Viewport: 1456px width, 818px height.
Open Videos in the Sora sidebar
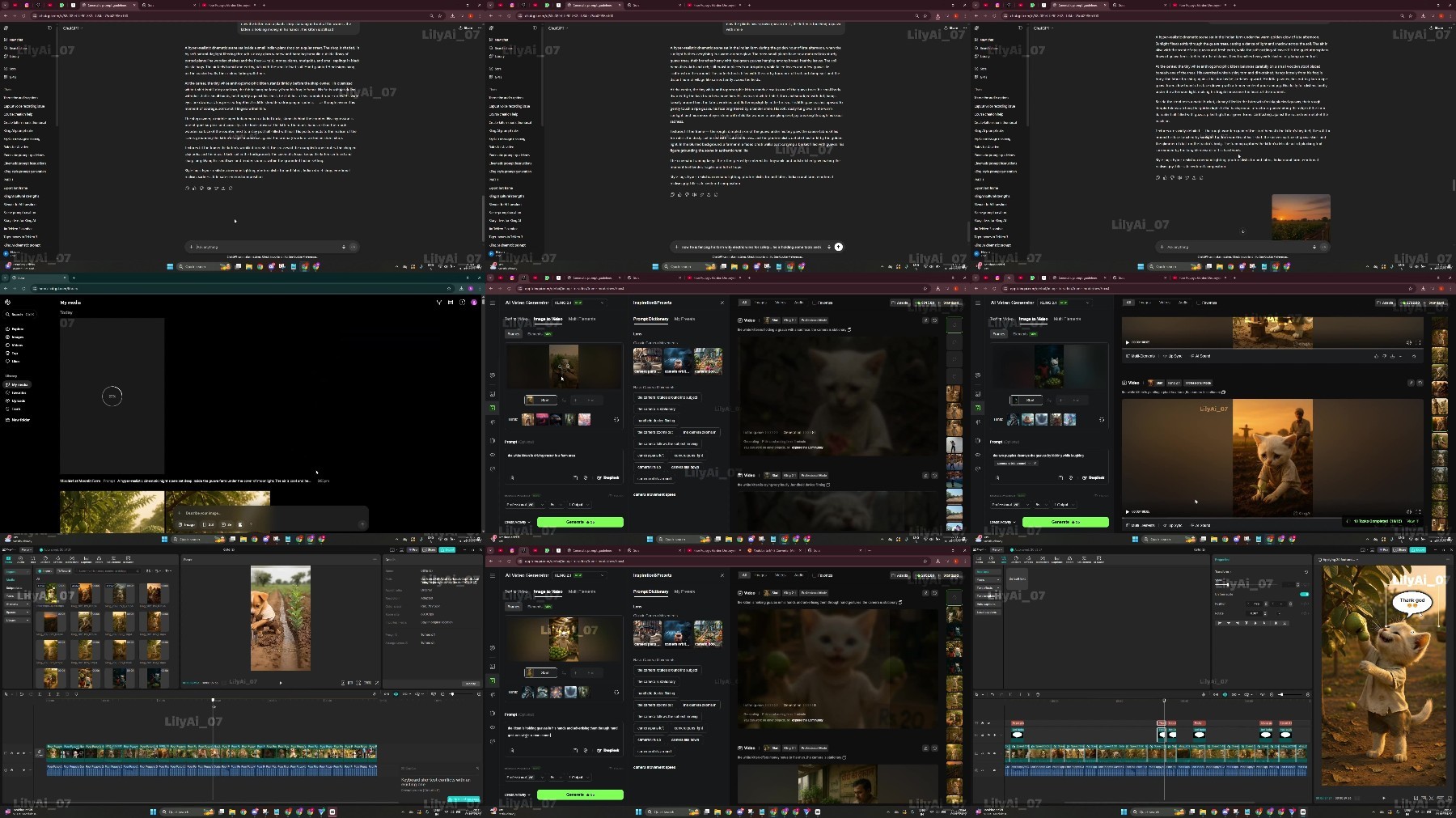tap(15, 345)
